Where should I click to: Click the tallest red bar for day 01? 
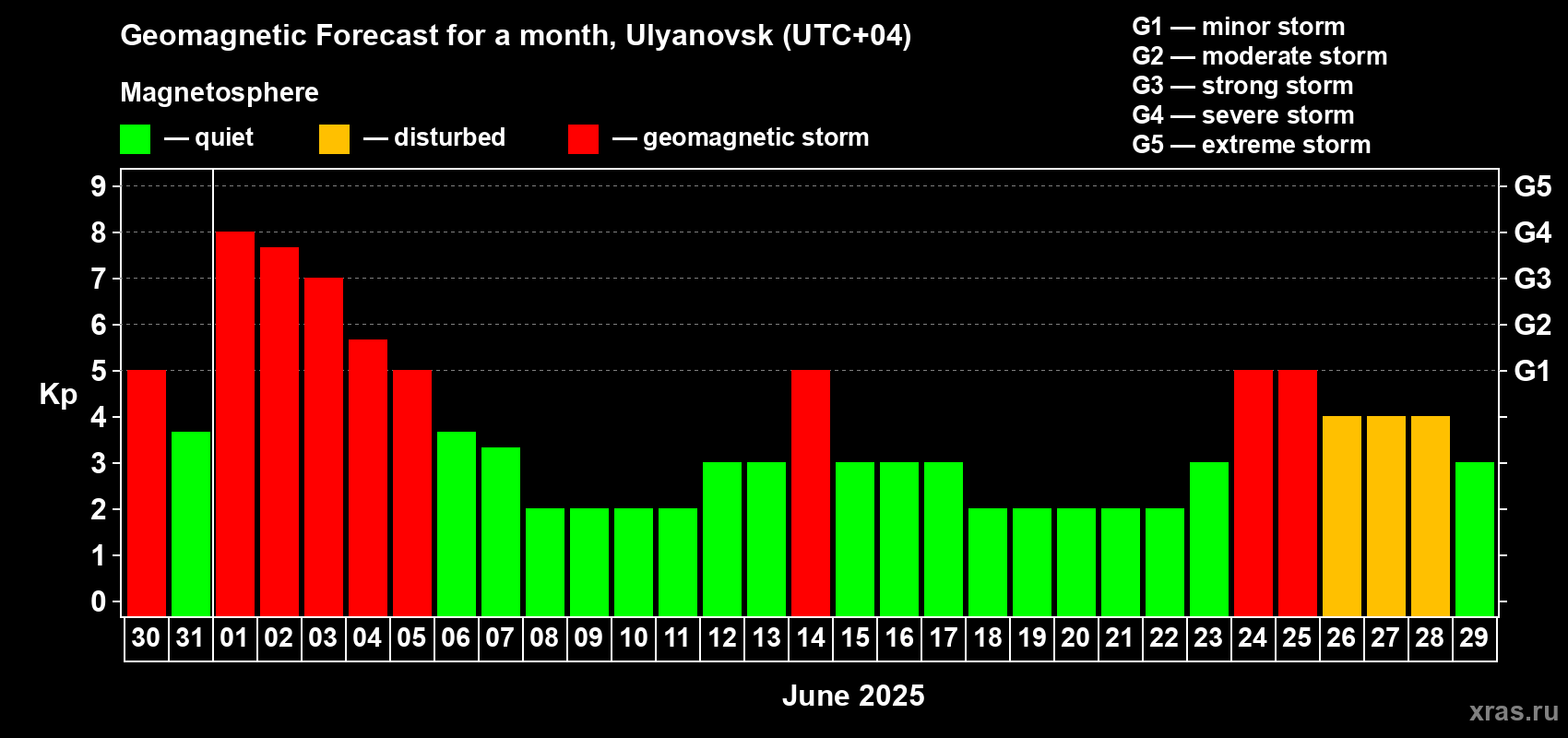click(235, 424)
